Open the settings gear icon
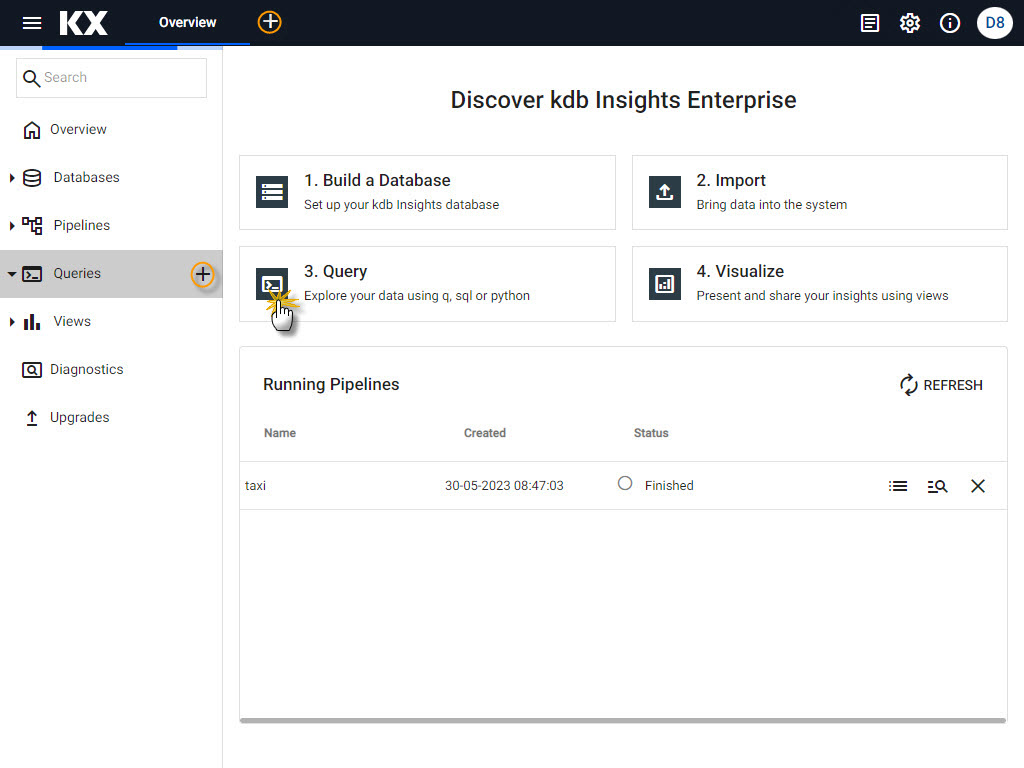Image resolution: width=1024 pixels, height=768 pixels. (909, 23)
